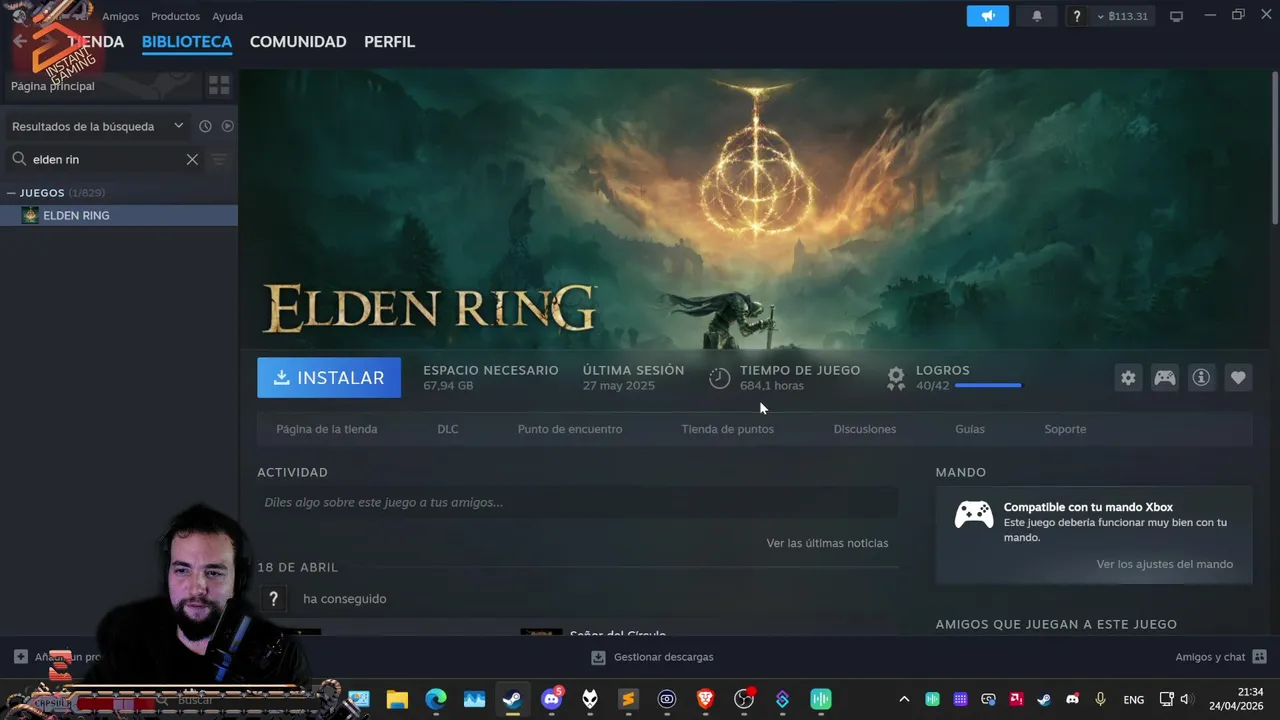Open the friends and chat icon
This screenshot has width=1280, height=720.
[x=1259, y=657]
